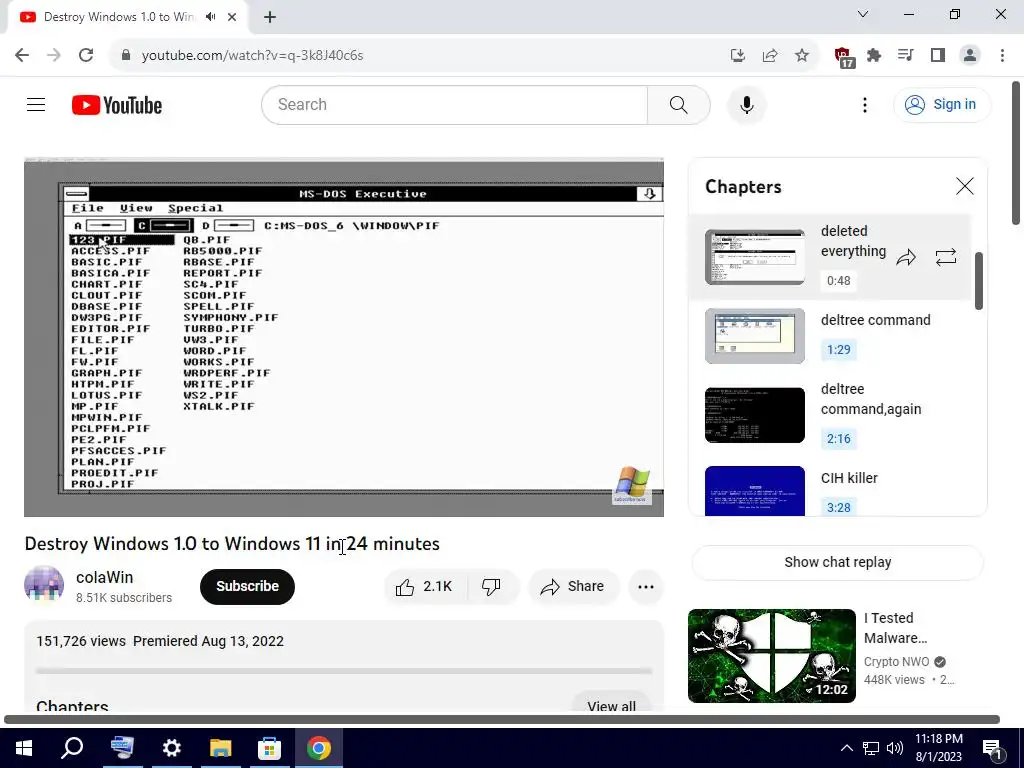
Task: Jump to 'deltree command' chapter thumbnail
Action: pyautogui.click(x=755, y=336)
